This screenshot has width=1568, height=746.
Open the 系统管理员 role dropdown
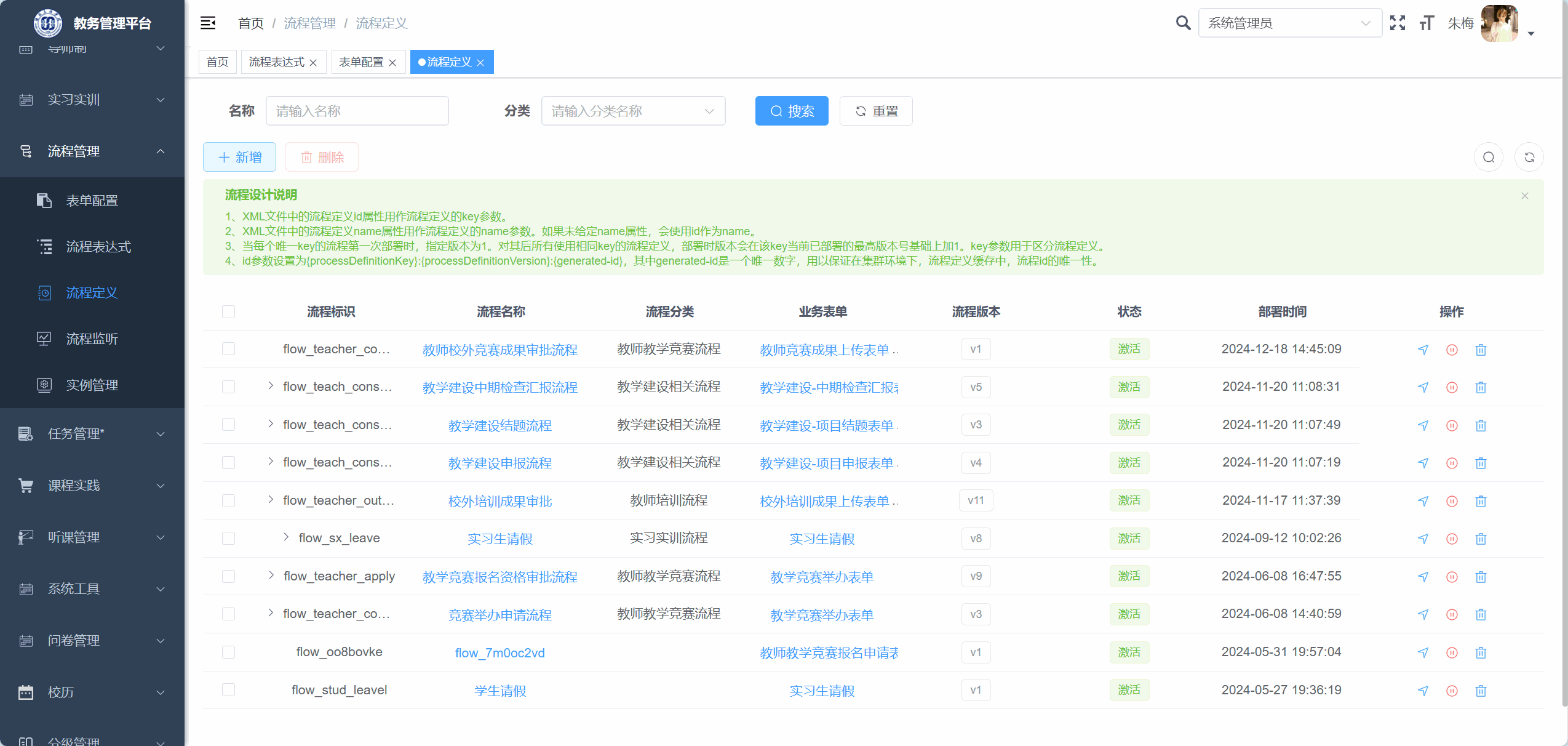pyautogui.click(x=1289, y=23)
